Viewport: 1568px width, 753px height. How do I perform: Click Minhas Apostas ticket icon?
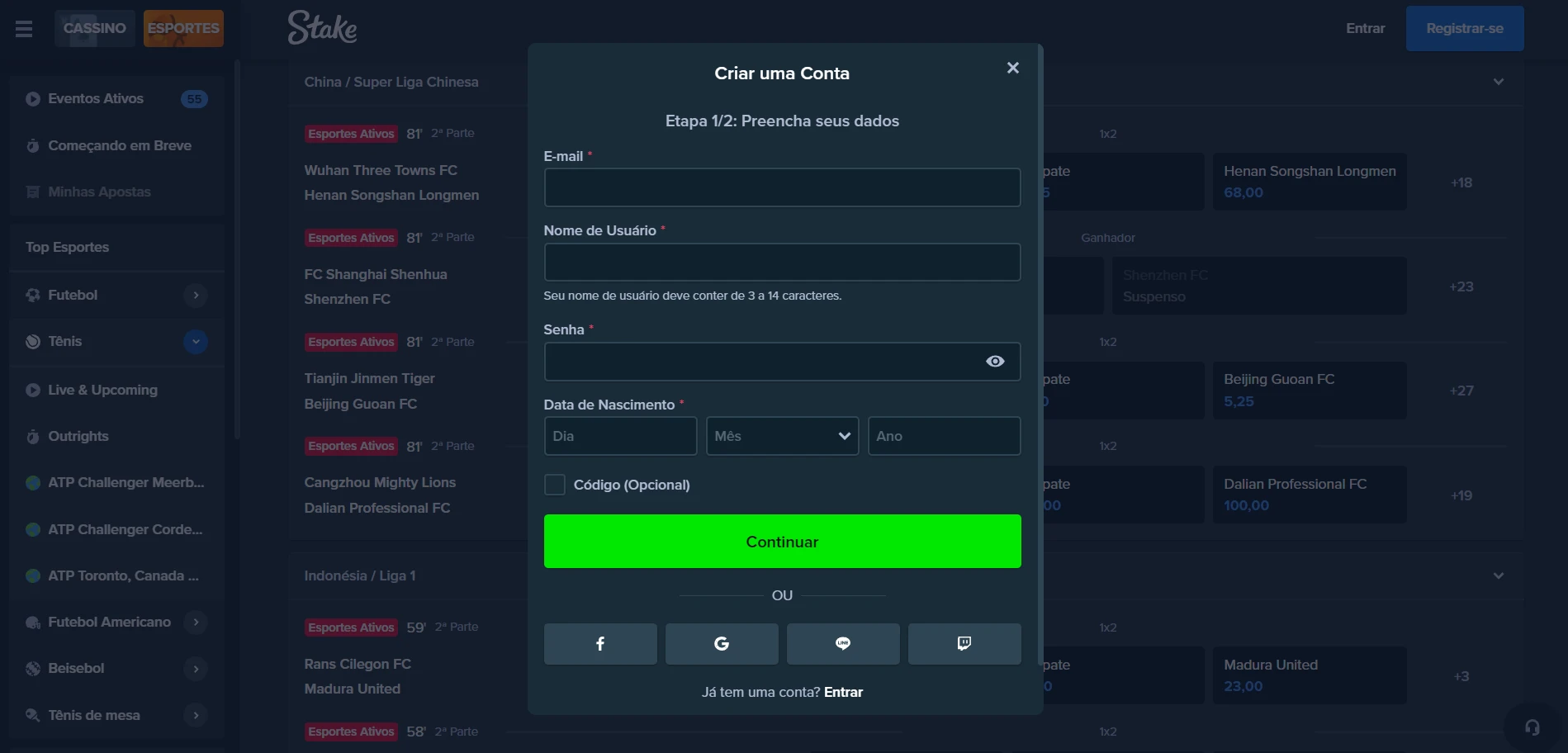[33, 192]
